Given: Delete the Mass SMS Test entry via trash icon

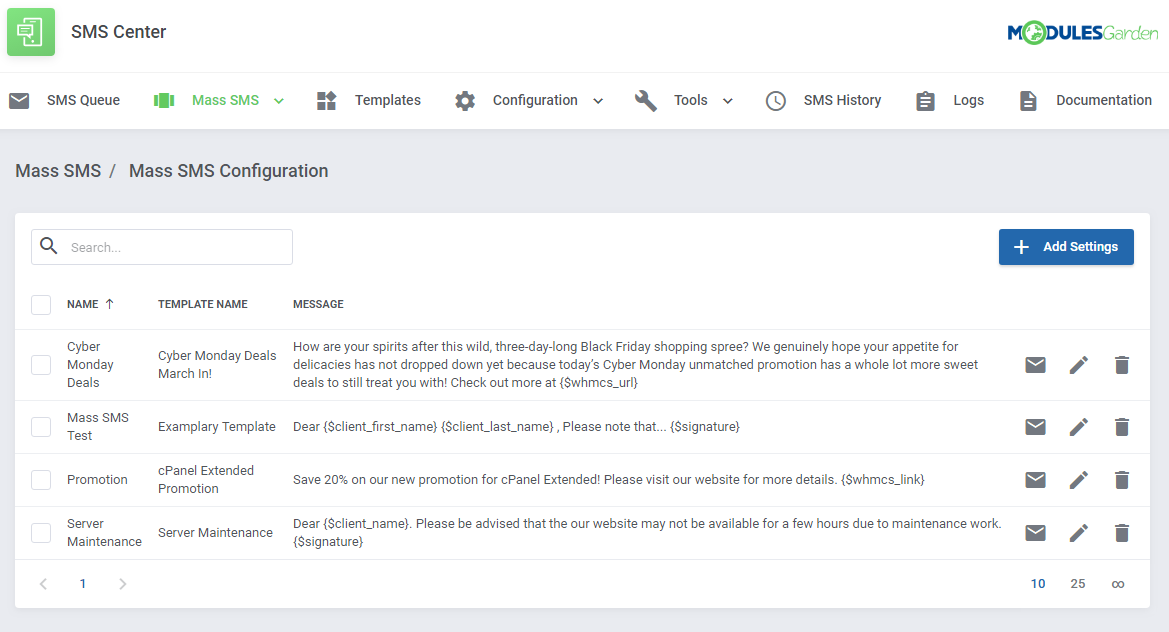Looking at the screenshot, I should (x=1121, y=427).
